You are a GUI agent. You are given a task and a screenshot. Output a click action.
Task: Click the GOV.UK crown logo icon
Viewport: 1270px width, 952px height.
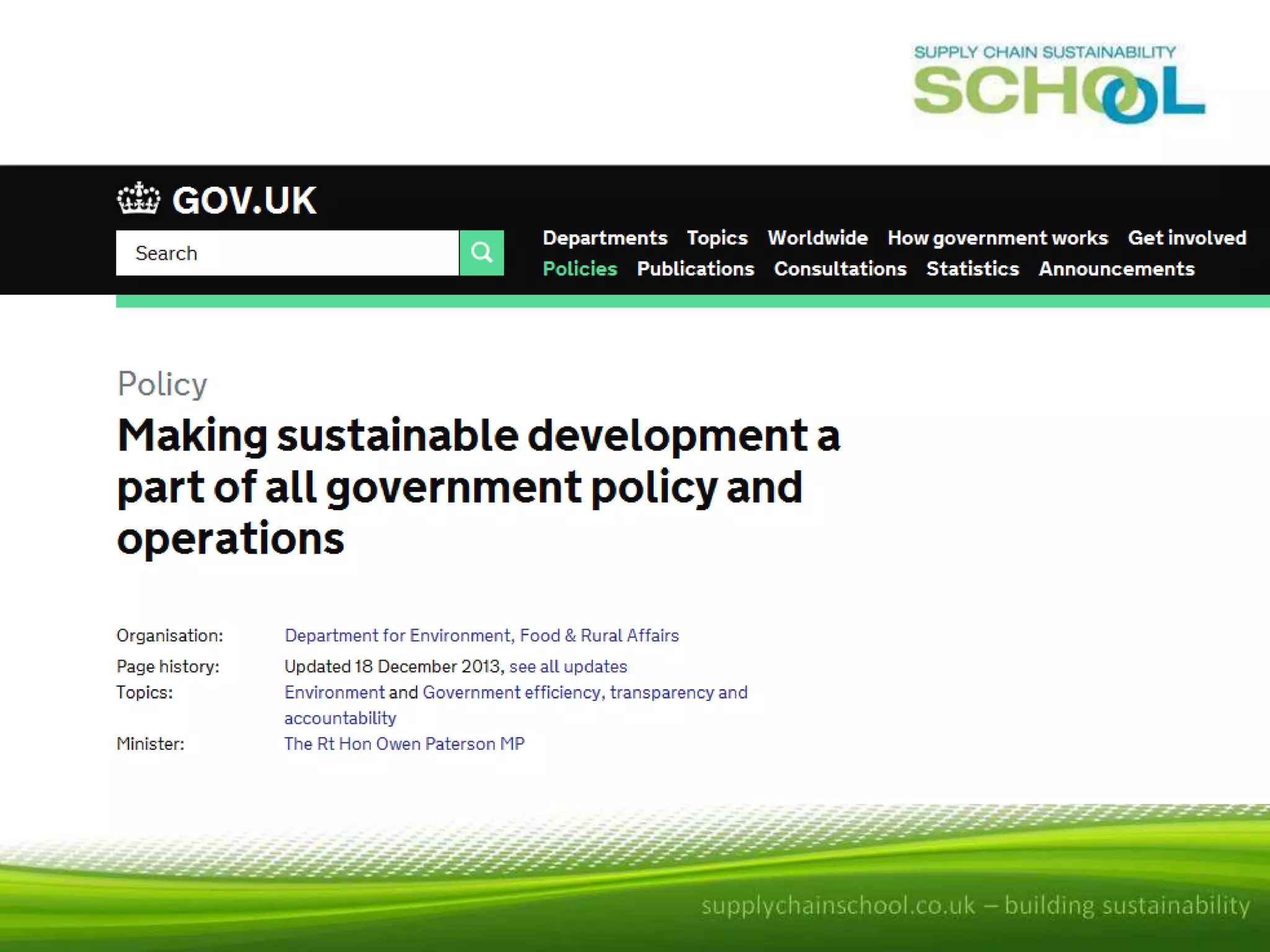pyautogui.click(x=138, y=199)
